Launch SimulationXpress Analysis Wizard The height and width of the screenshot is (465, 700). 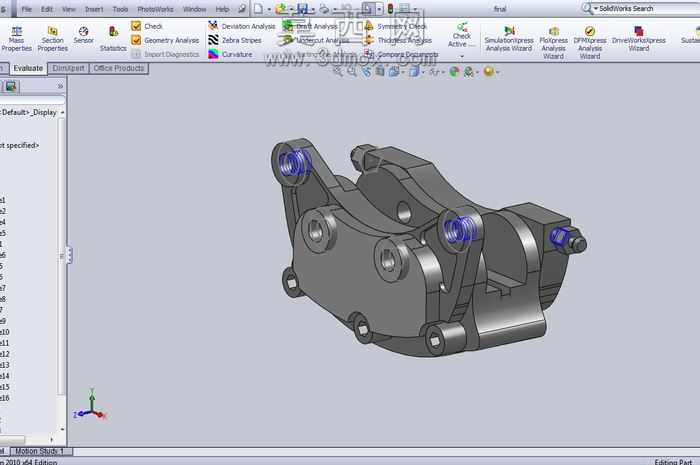click(509, 39)
